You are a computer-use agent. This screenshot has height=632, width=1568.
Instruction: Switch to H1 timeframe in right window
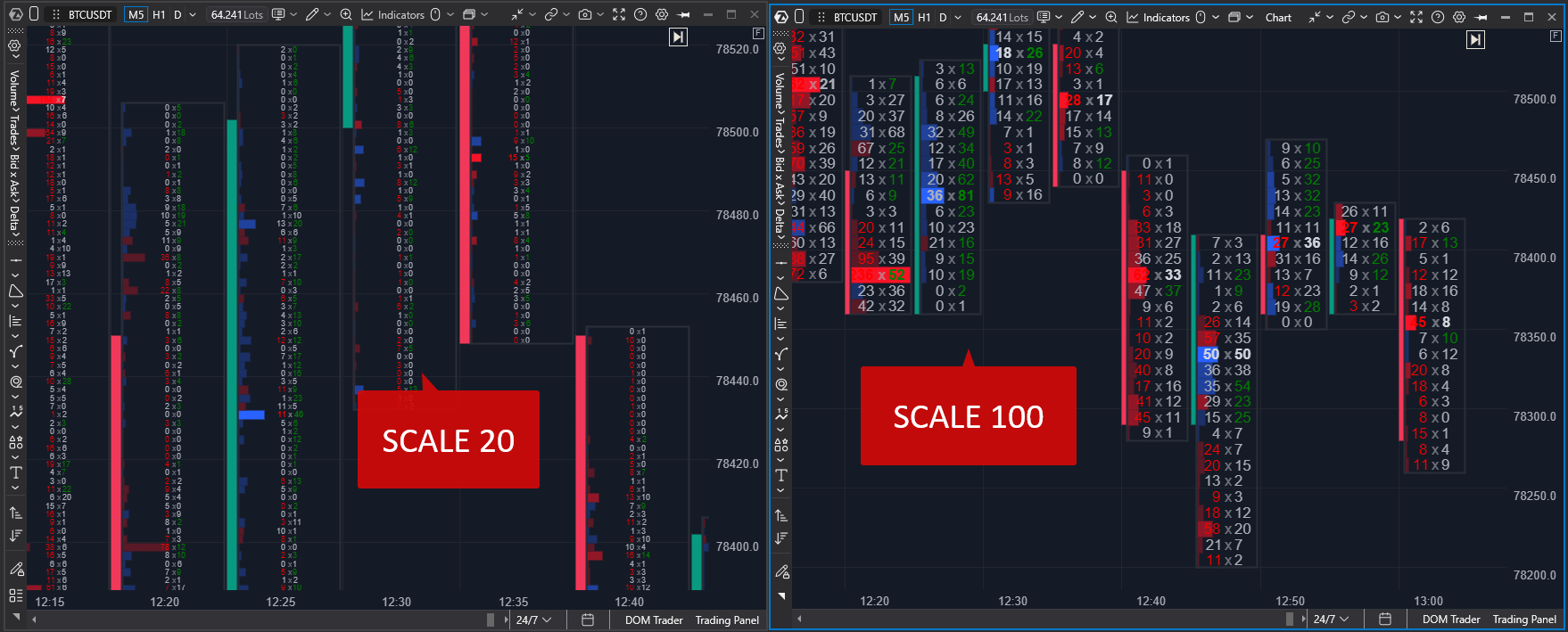924,17
